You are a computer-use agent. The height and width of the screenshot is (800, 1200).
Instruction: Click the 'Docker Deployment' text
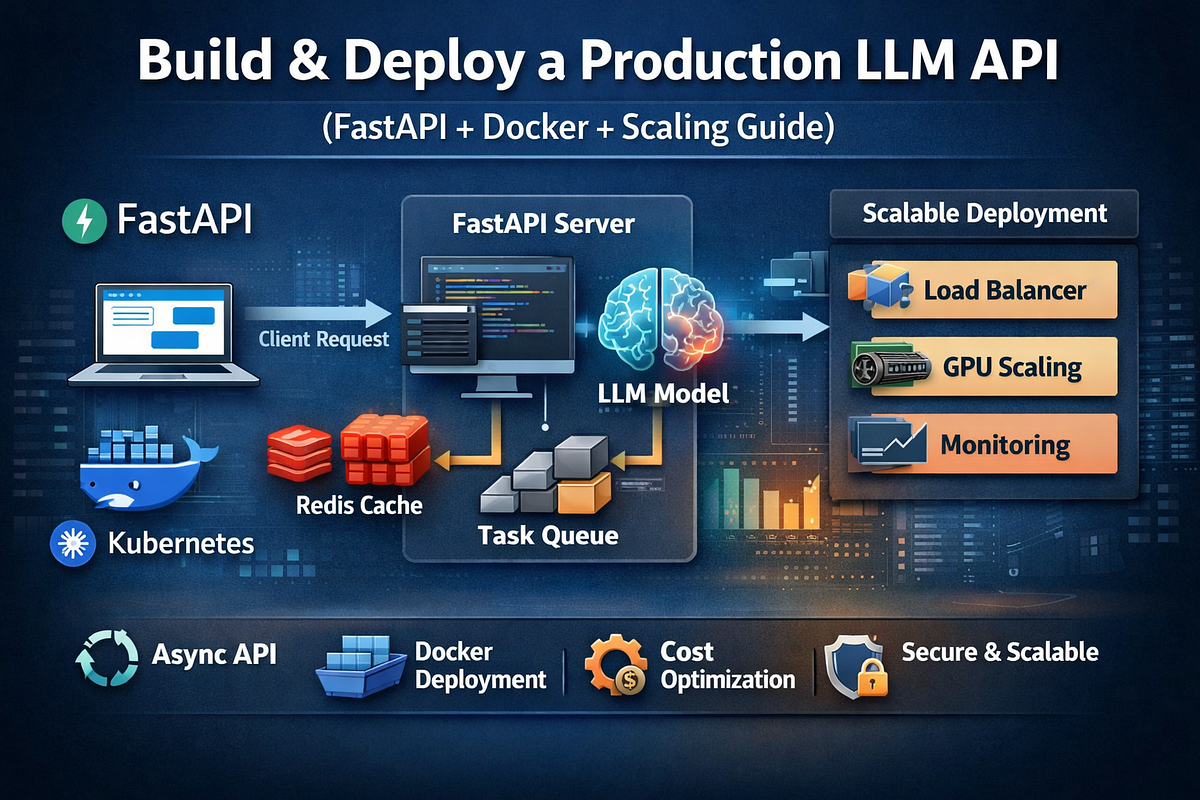coord(481,665)
